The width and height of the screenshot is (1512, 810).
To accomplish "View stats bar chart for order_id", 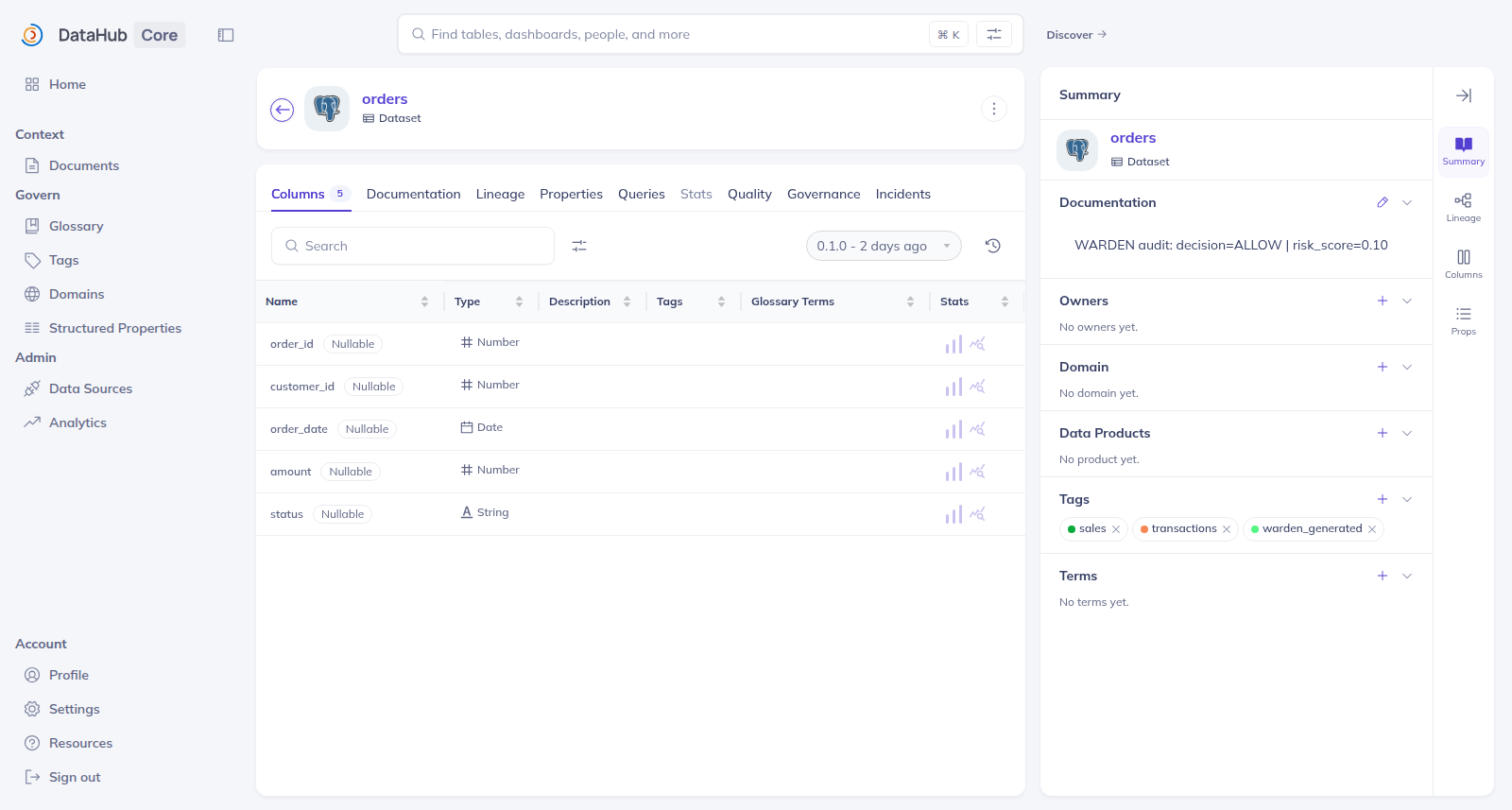I will tap(954, 344).
